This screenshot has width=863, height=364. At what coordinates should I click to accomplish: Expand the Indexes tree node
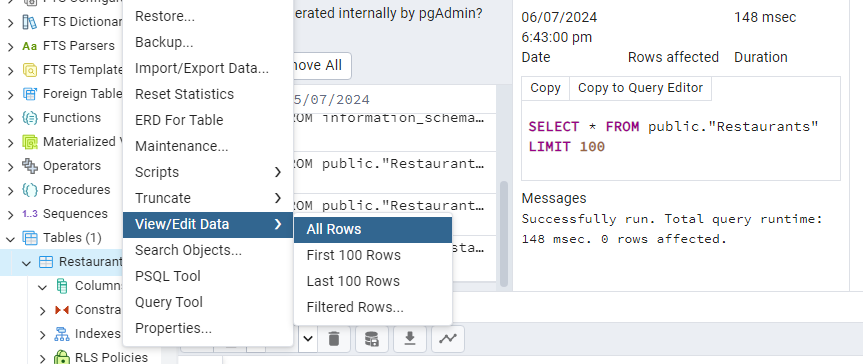[x=42, y=334]
